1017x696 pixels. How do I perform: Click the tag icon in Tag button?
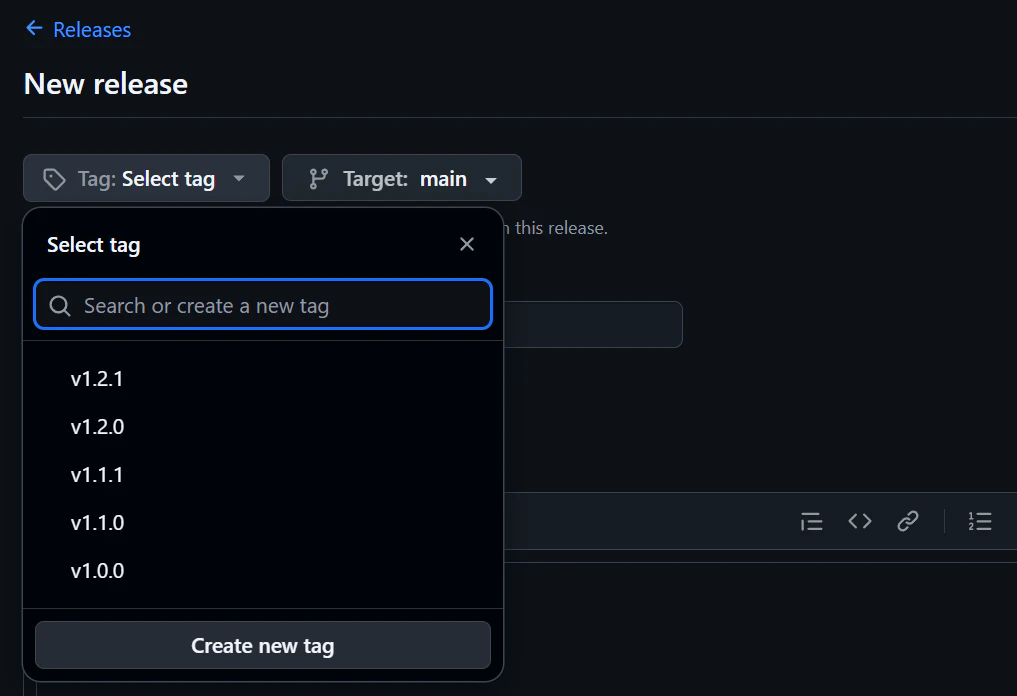pos(54,179)
